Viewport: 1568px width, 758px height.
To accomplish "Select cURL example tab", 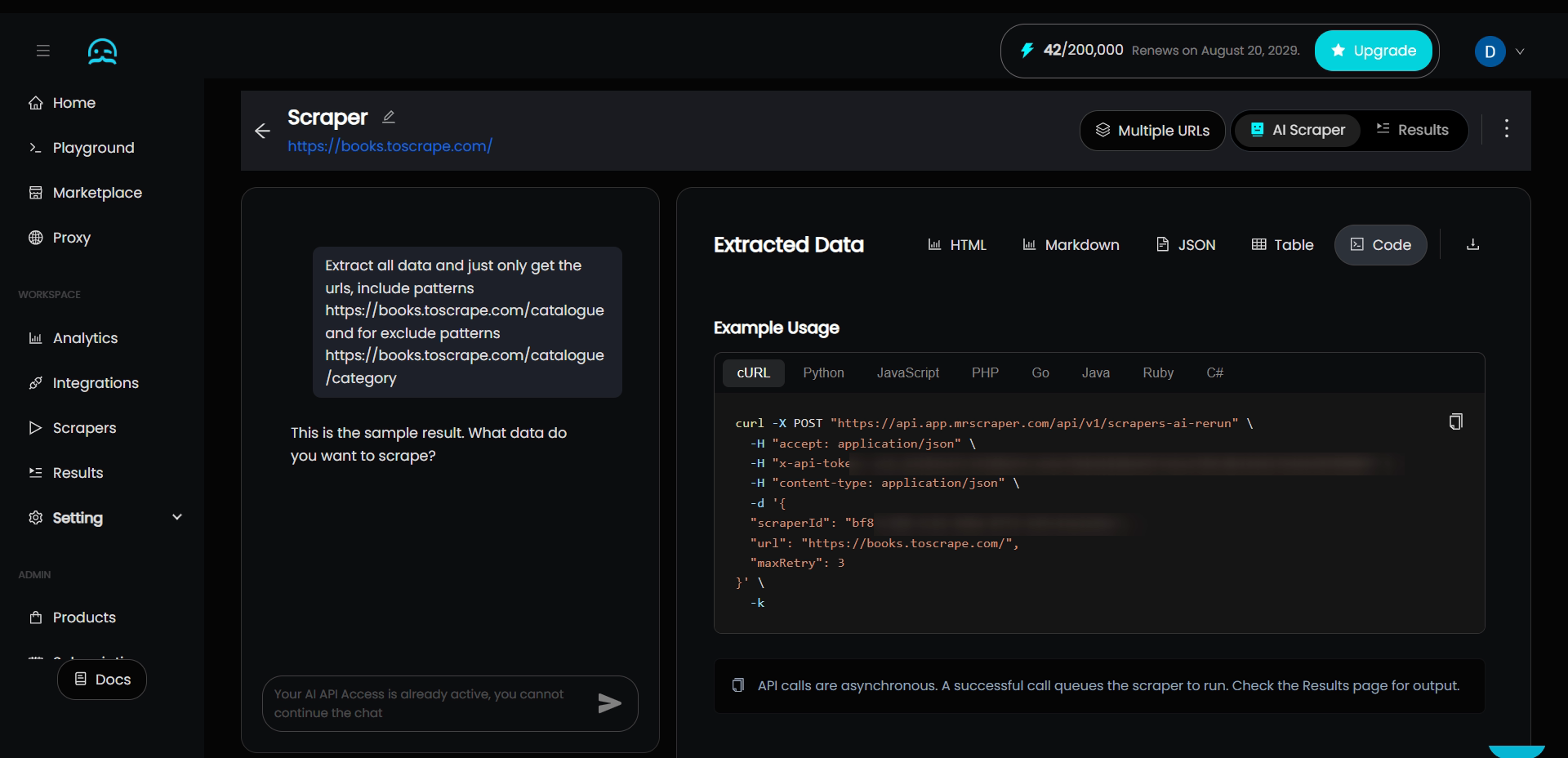I will point(753,372).
